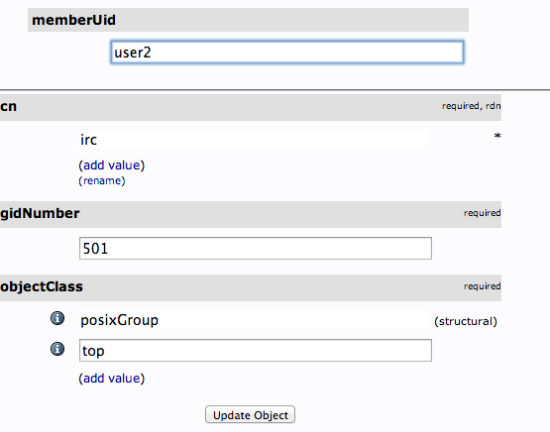This screenshot has width=550, height=432.
Task: Click add value link under objectClass
Action: tap(112, 378)
